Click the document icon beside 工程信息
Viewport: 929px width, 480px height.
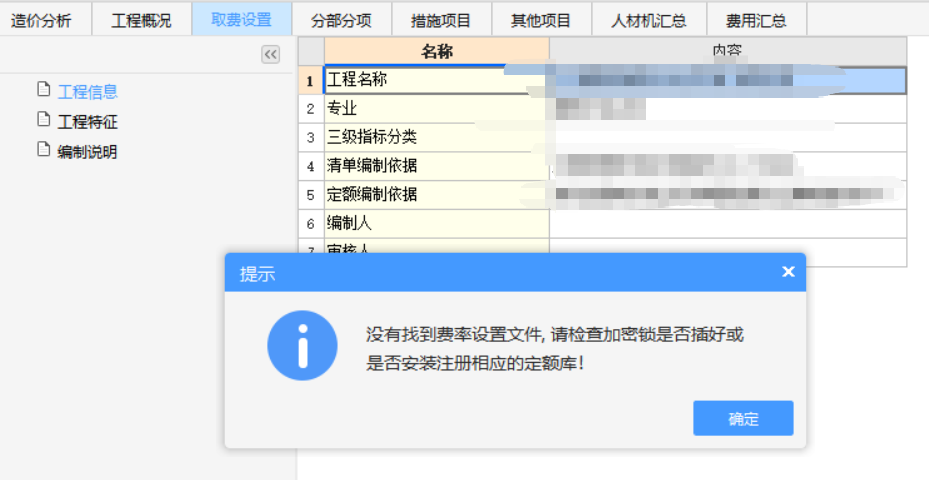pos(43,89)
